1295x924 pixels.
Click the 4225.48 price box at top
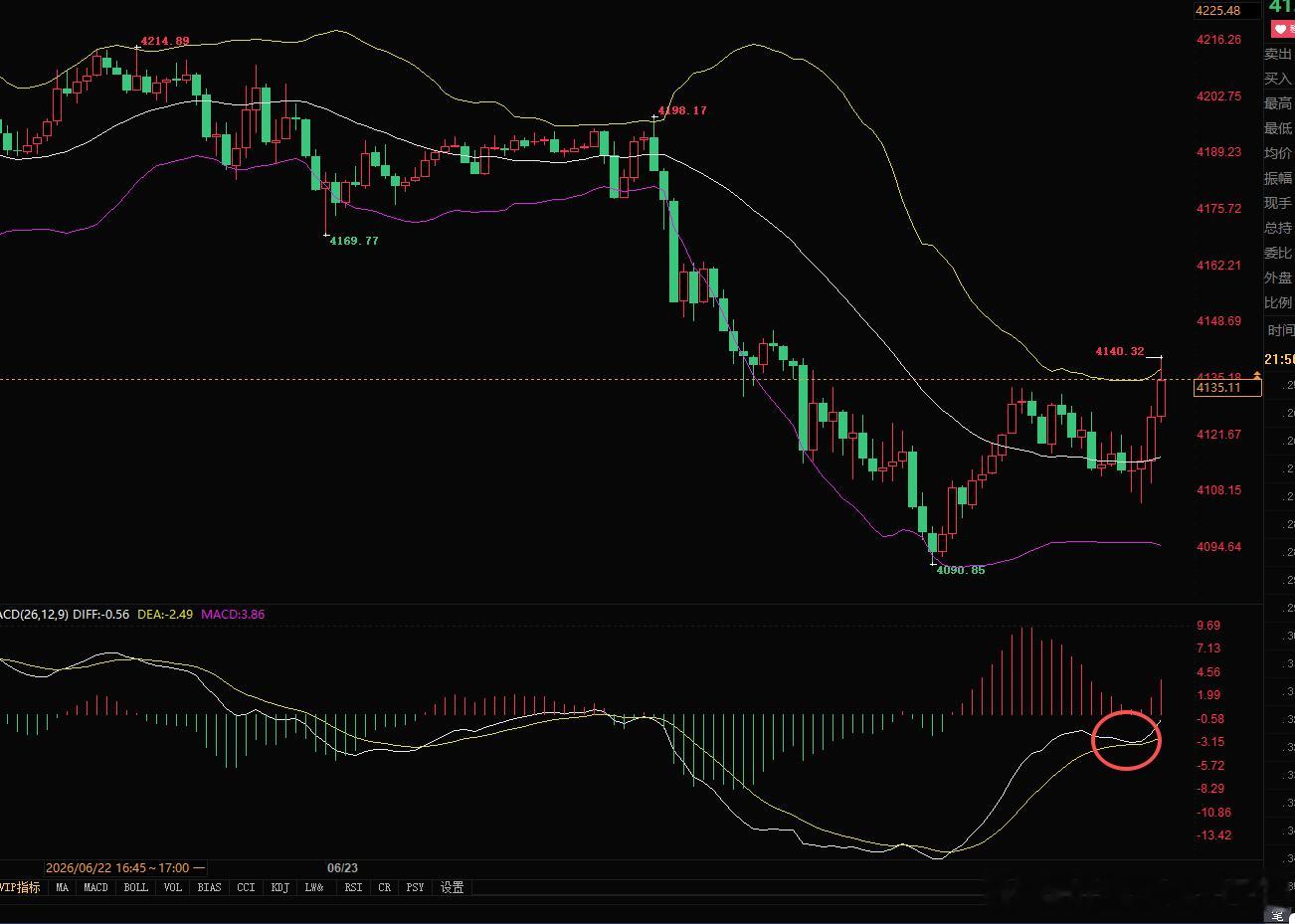pos(1227,11)
